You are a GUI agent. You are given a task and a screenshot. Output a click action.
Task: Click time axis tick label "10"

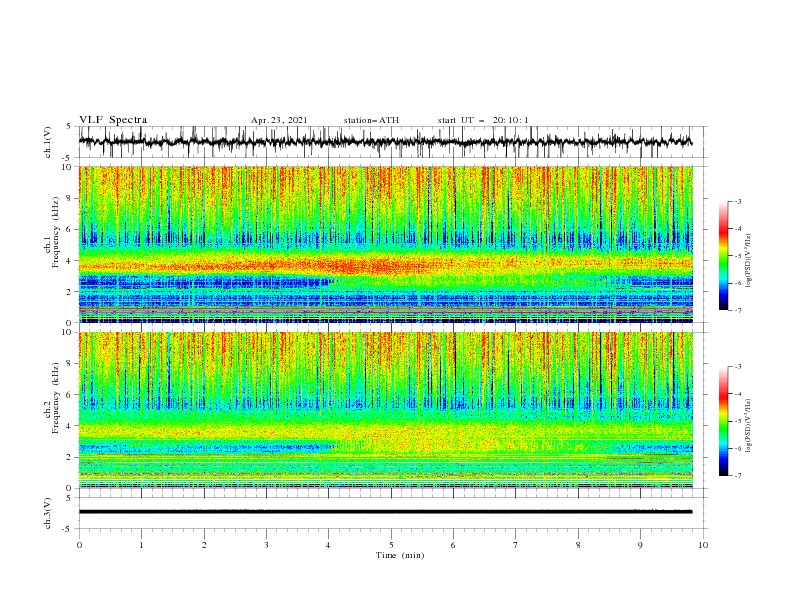coord(703,545)
